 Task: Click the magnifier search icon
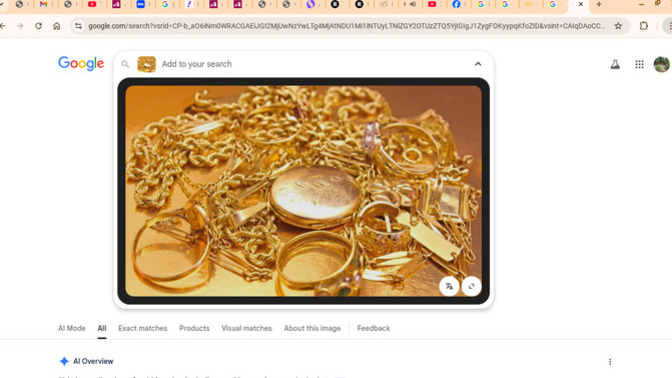125,64
